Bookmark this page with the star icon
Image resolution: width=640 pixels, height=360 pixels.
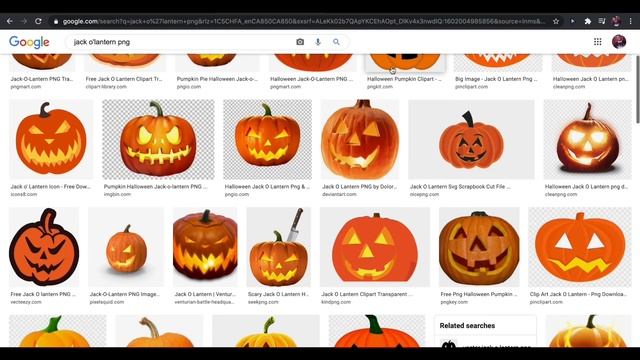coord(556,21)
